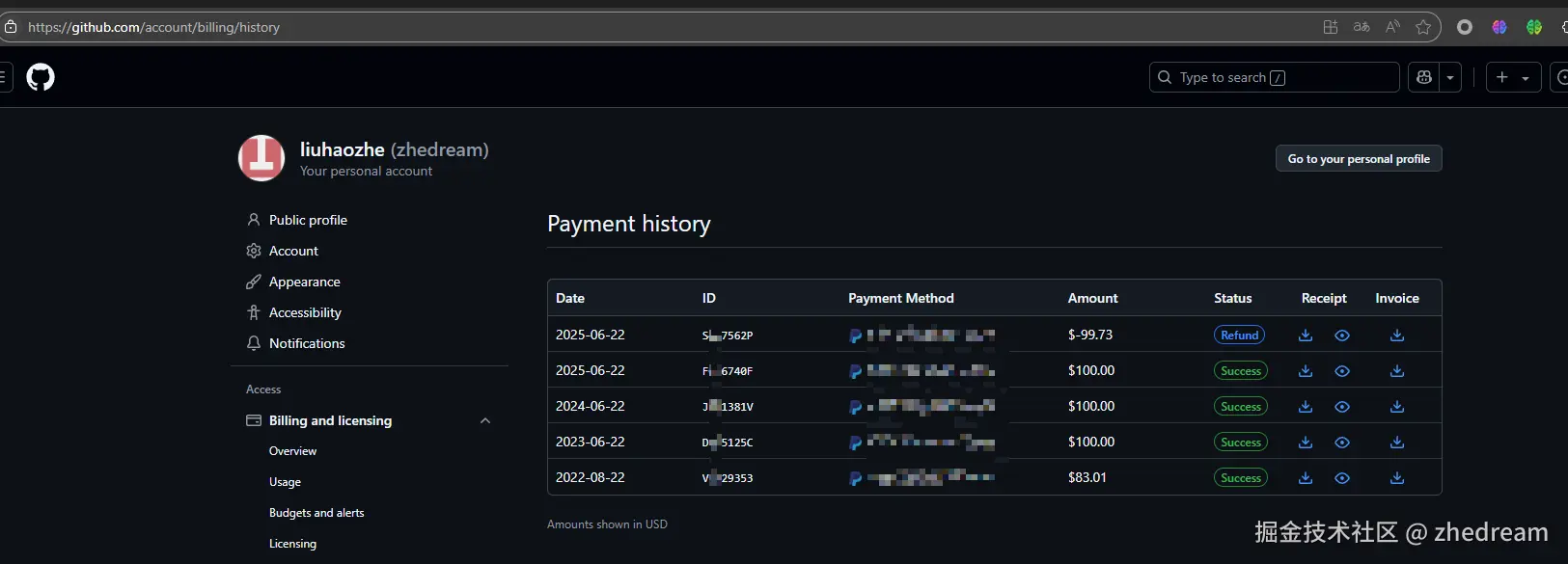Open the Public profile settings link

(308, 220)
